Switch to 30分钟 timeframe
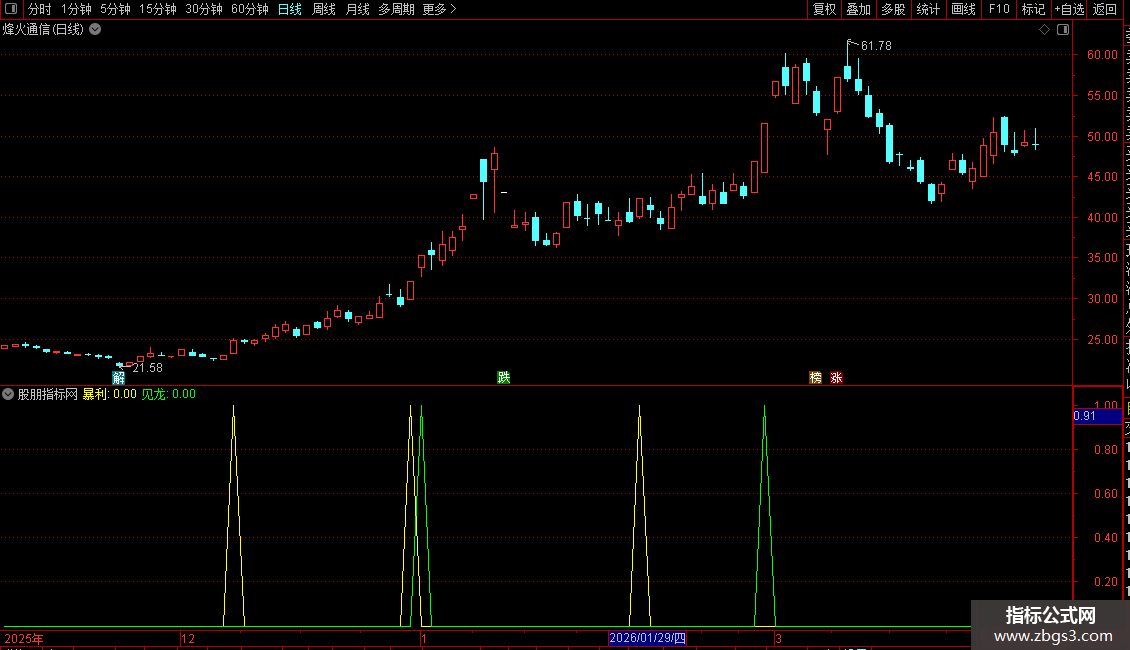1130x650 pixels. pyautogui.click(x=204, y=9)
